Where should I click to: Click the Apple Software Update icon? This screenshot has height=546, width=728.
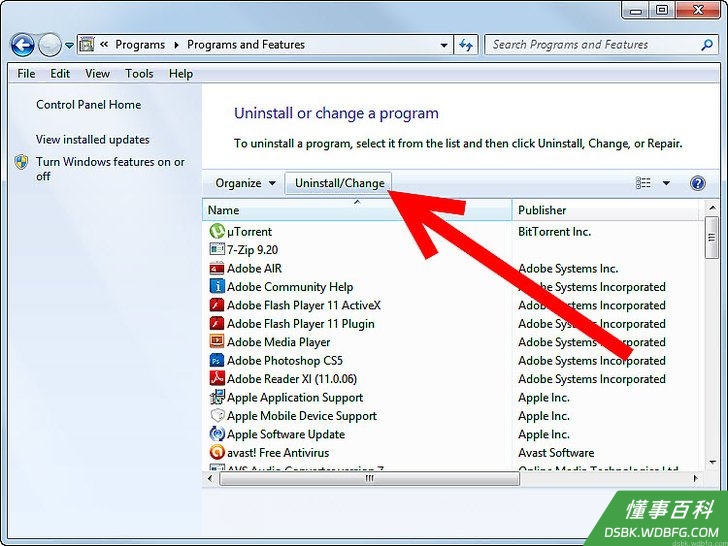(217, 434)
